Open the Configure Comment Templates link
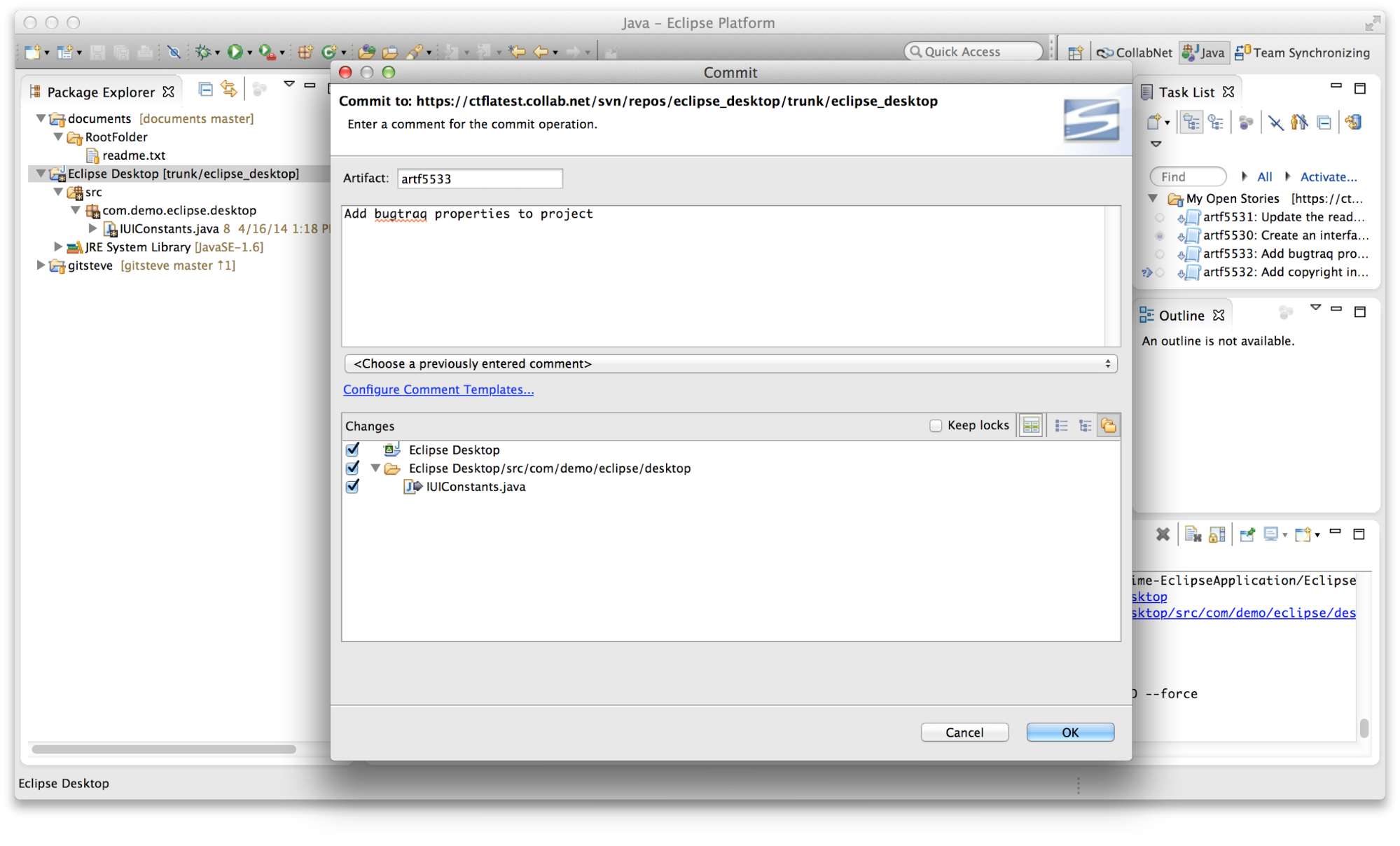 coord(438,389)
